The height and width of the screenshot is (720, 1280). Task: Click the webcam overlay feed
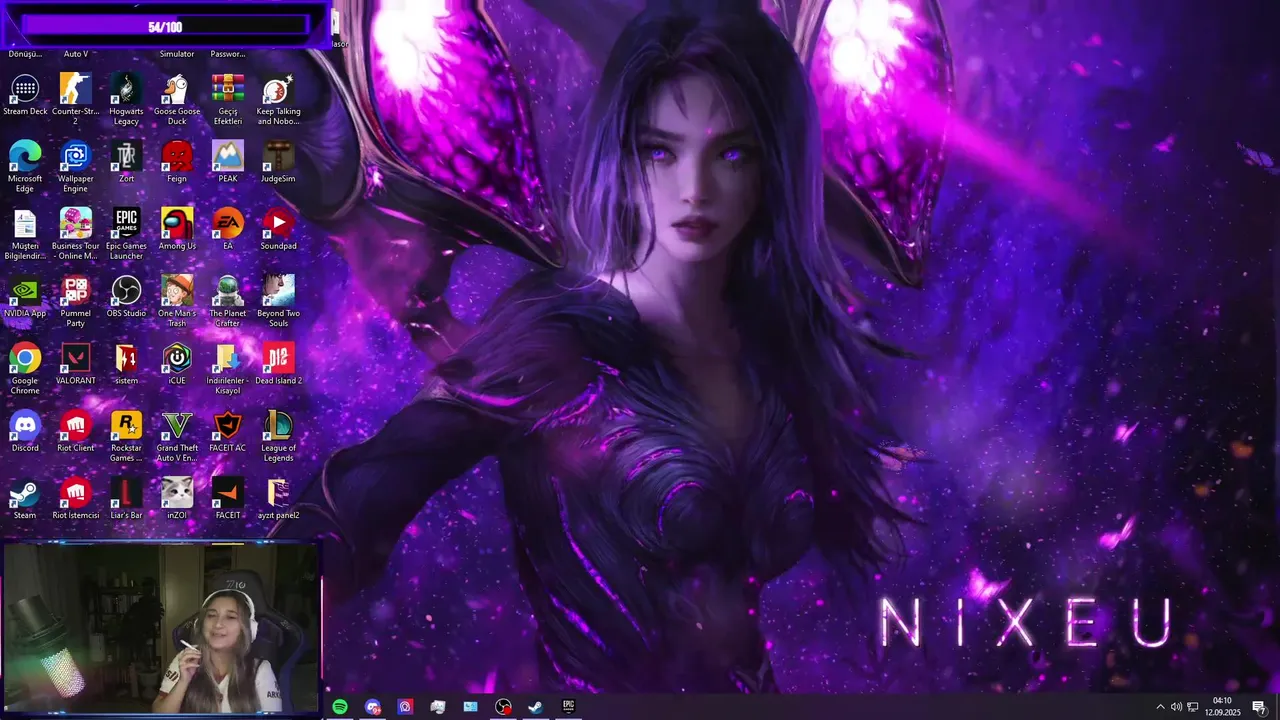[x=161, y=627]
